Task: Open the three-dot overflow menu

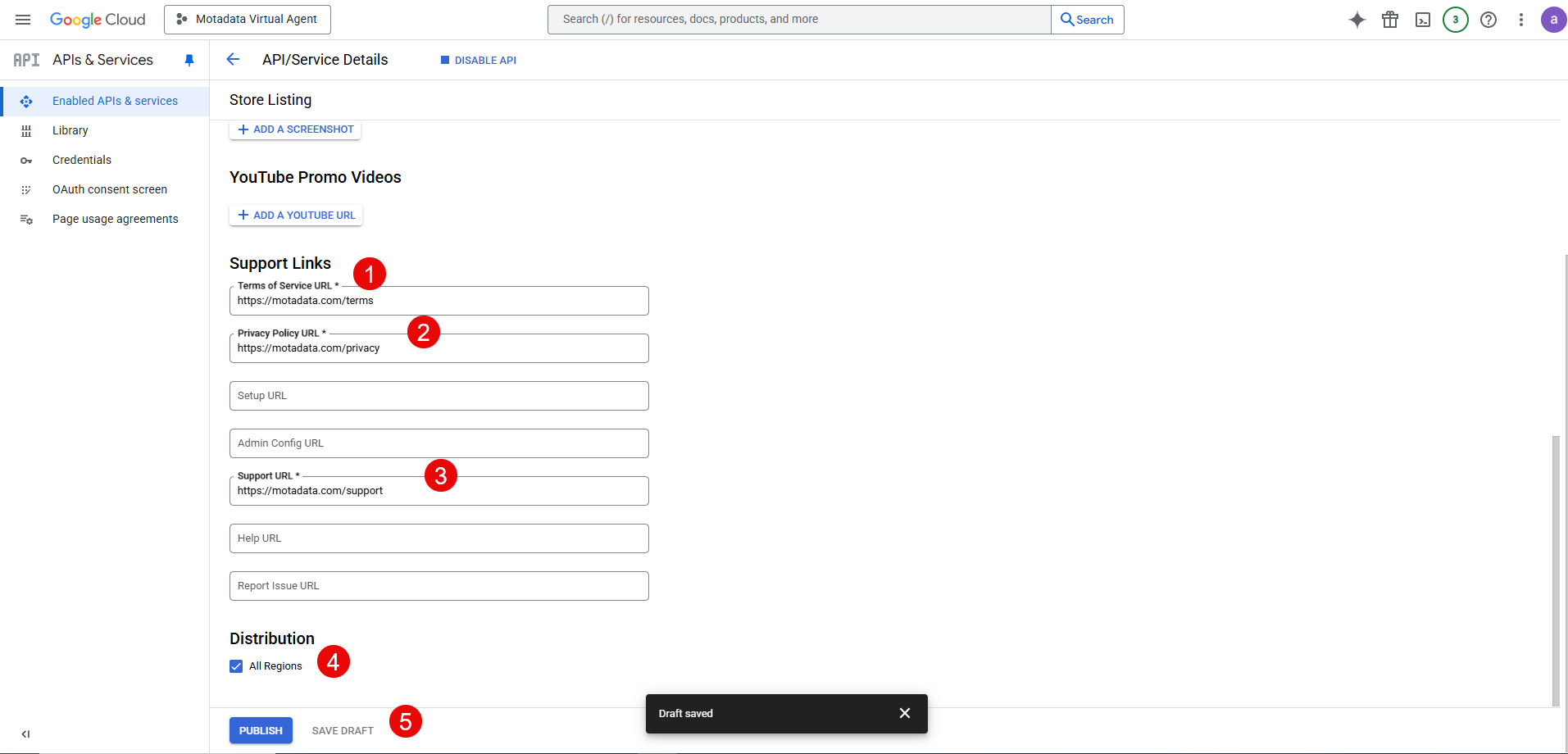Action: tap(1520, 19)
